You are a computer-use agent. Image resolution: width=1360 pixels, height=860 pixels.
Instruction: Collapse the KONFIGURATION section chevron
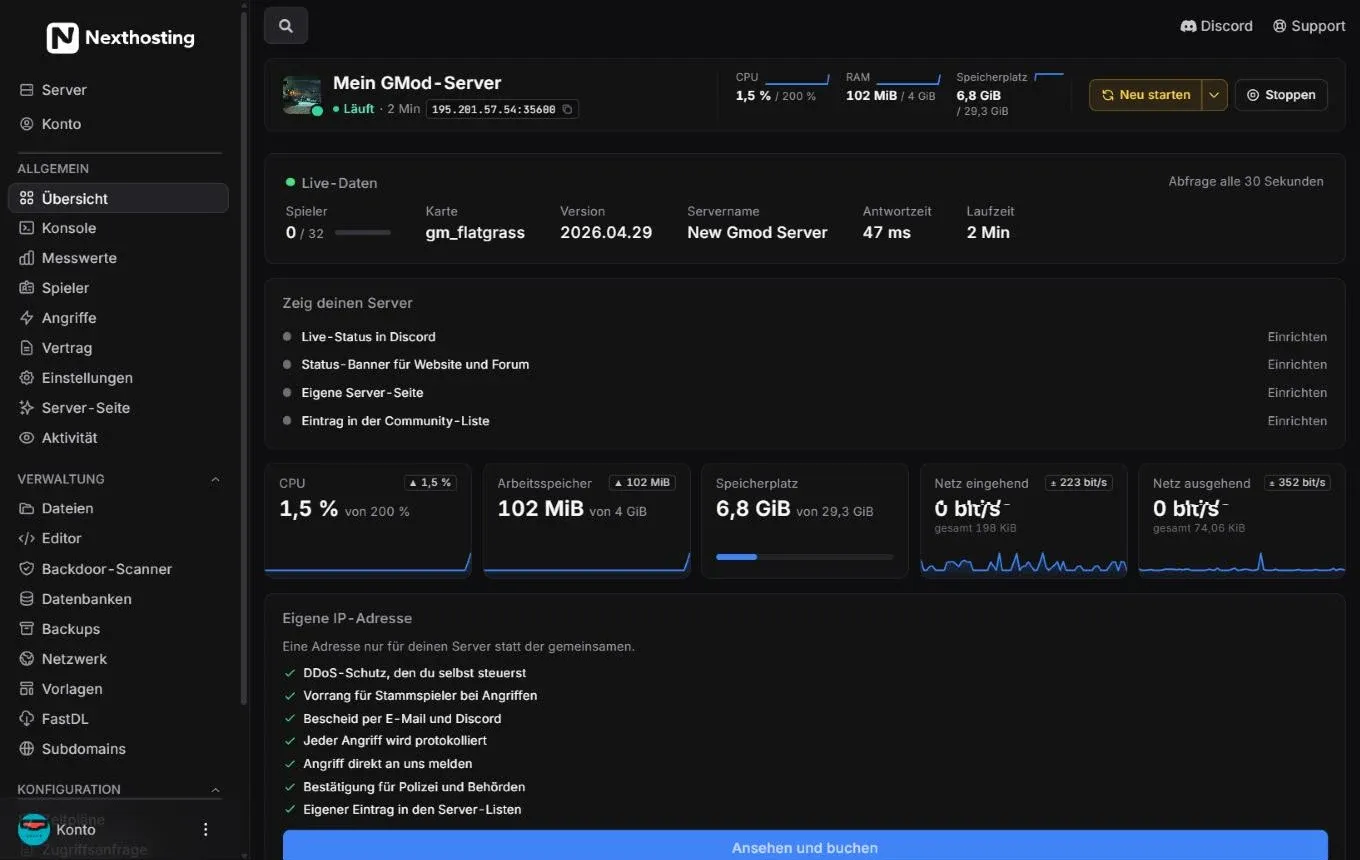click(215, 789)
